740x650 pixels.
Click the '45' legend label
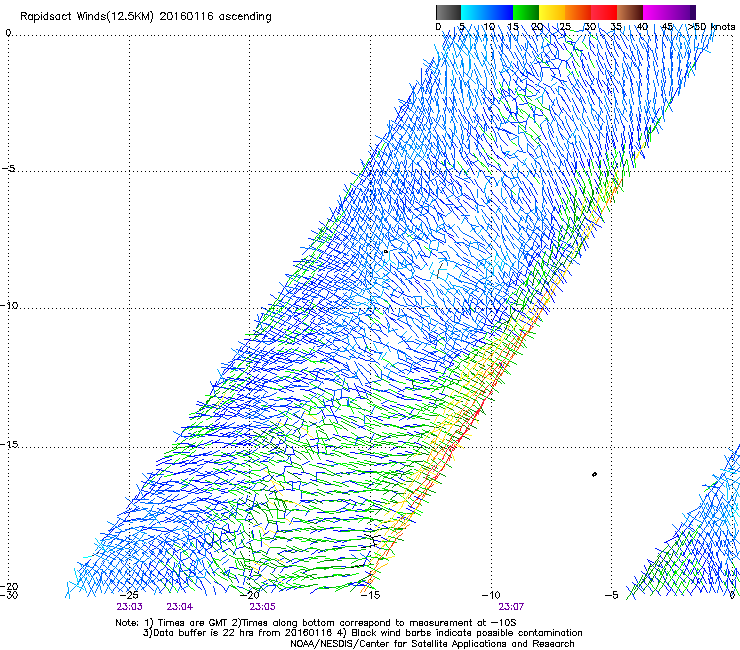click(667, 26)
